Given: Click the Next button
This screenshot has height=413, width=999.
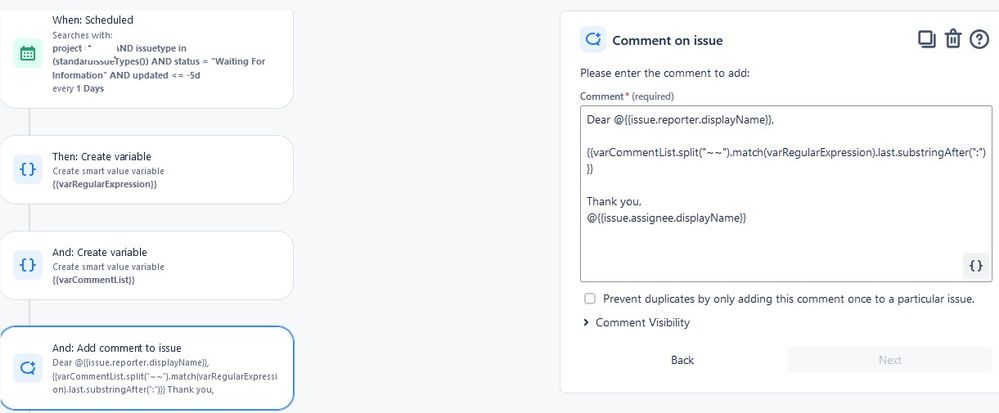Looking at the screenshot, I should pyautogui.click(x=890, y=360).
